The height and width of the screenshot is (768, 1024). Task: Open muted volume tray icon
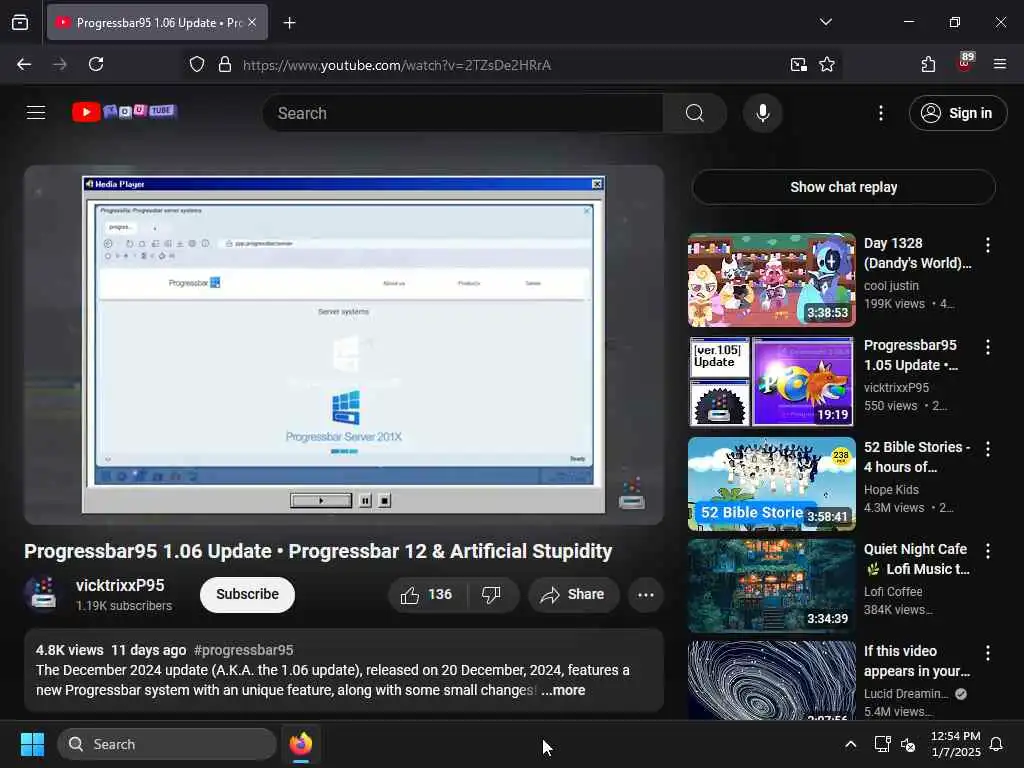(x=908, y=744)
